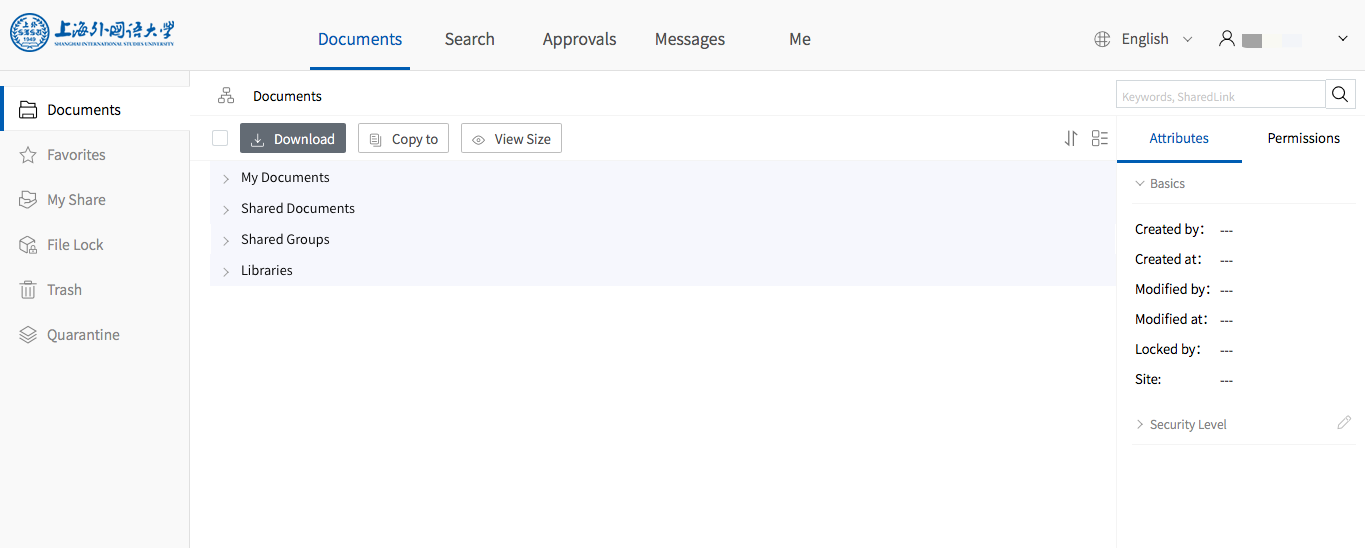This screenshot has width=1365, height=548.
Task: Tick the select-all checkbox beside Download
Action: (x=220, y=139)
